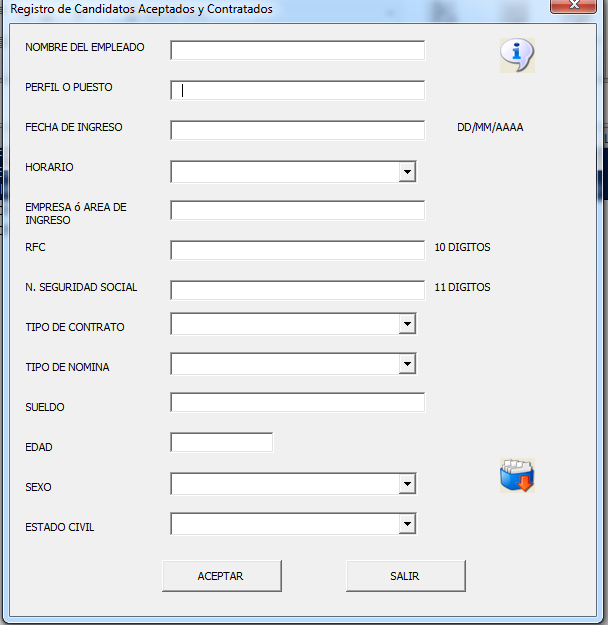Expand the TIPO DE CONTRATO dropdown

tap(407, 324)
